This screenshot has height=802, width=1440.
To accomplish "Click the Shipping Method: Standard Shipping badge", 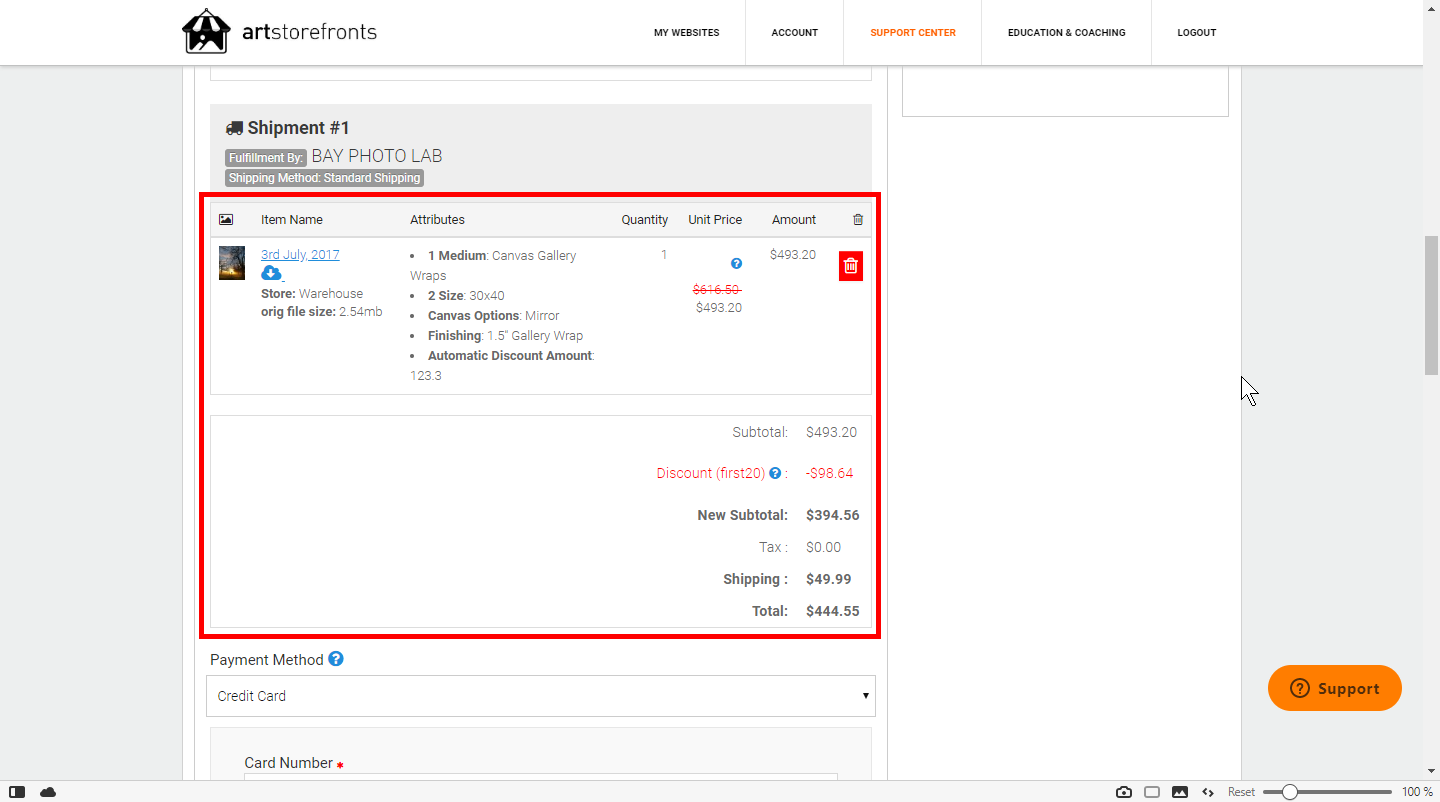I will point(324,178).
